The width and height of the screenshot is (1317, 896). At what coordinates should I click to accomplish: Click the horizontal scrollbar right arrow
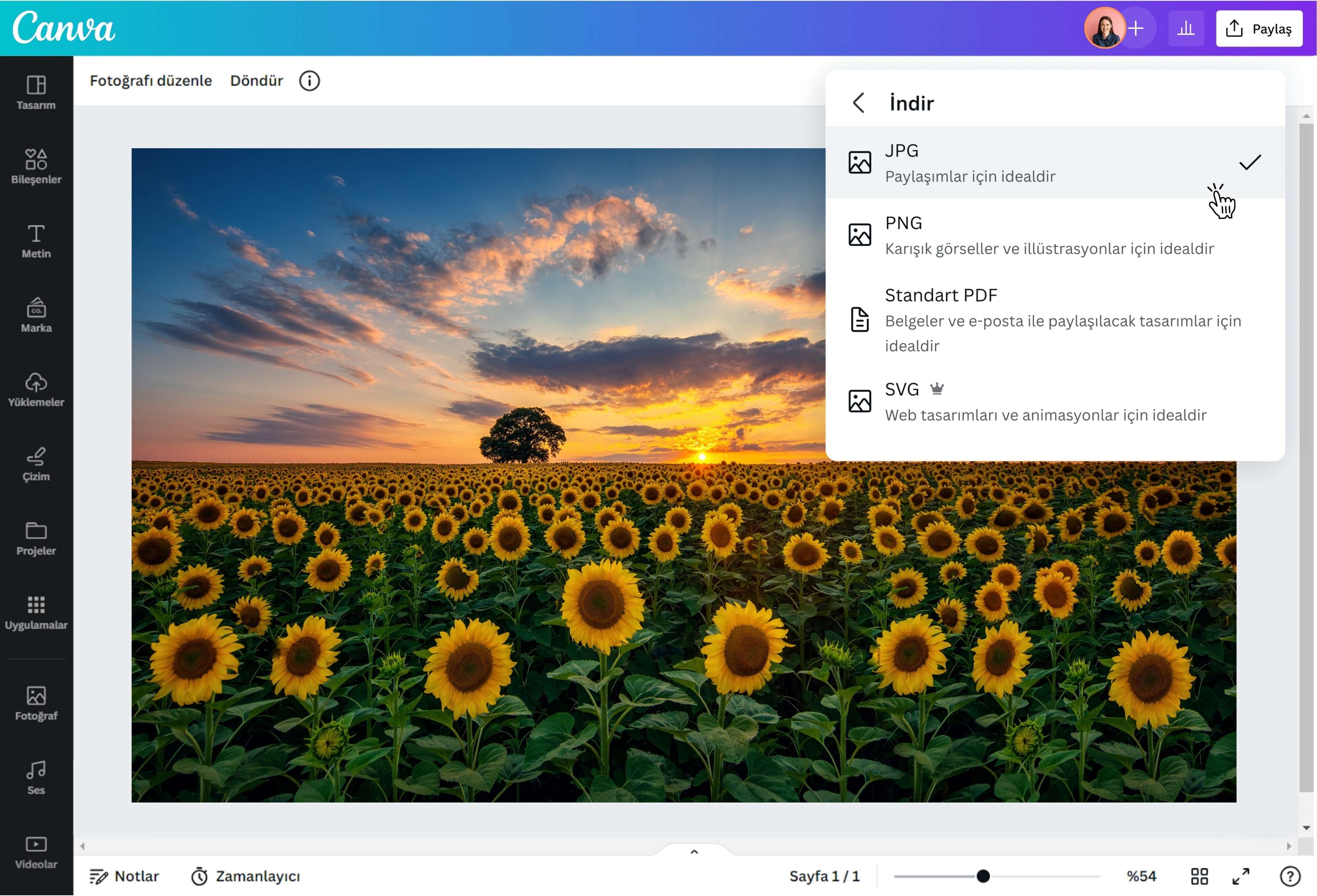click(x=1289, y=846)
